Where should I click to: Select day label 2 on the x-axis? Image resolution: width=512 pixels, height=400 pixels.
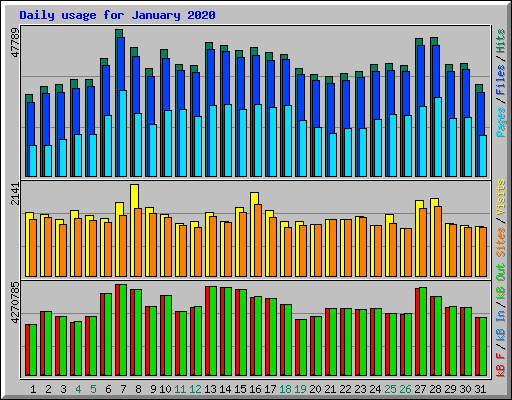48,389
